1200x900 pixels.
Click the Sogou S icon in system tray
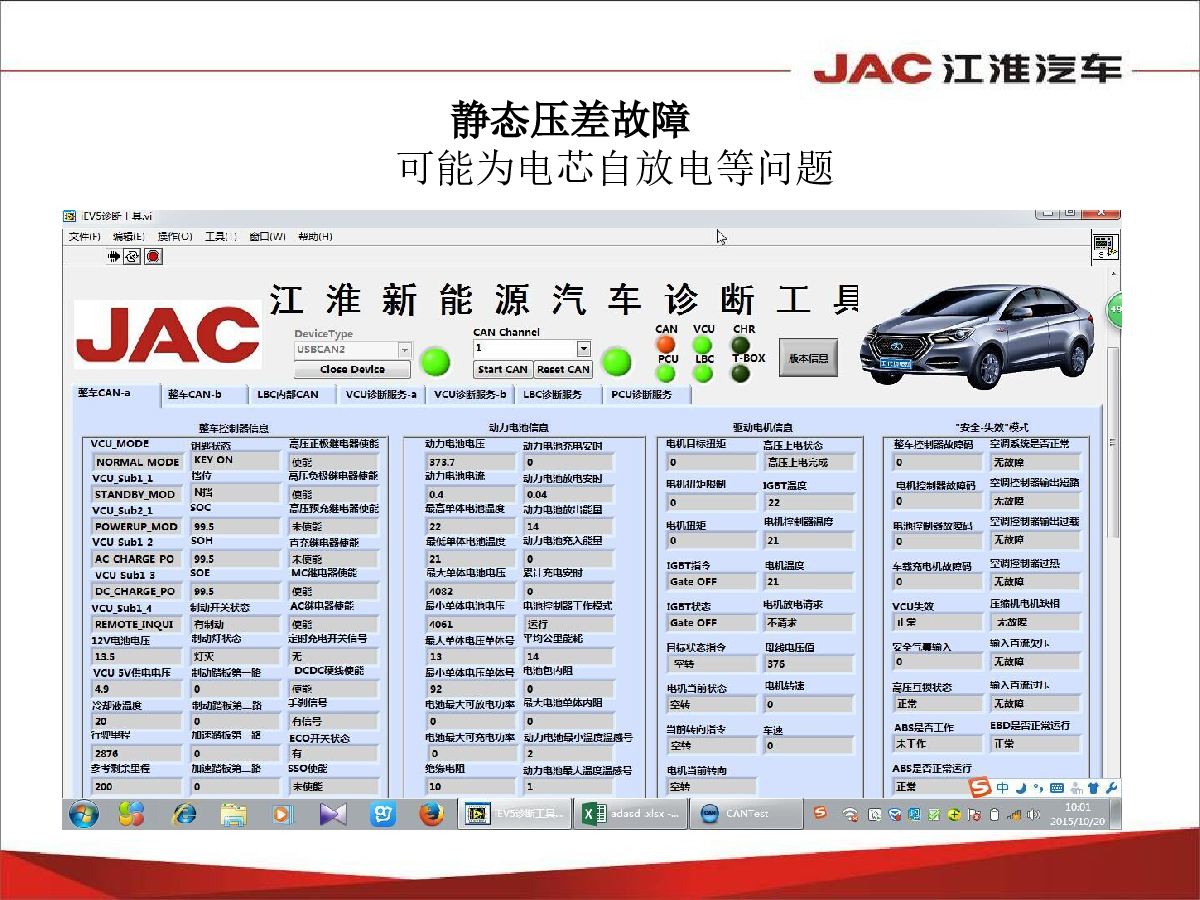(821, 813)
